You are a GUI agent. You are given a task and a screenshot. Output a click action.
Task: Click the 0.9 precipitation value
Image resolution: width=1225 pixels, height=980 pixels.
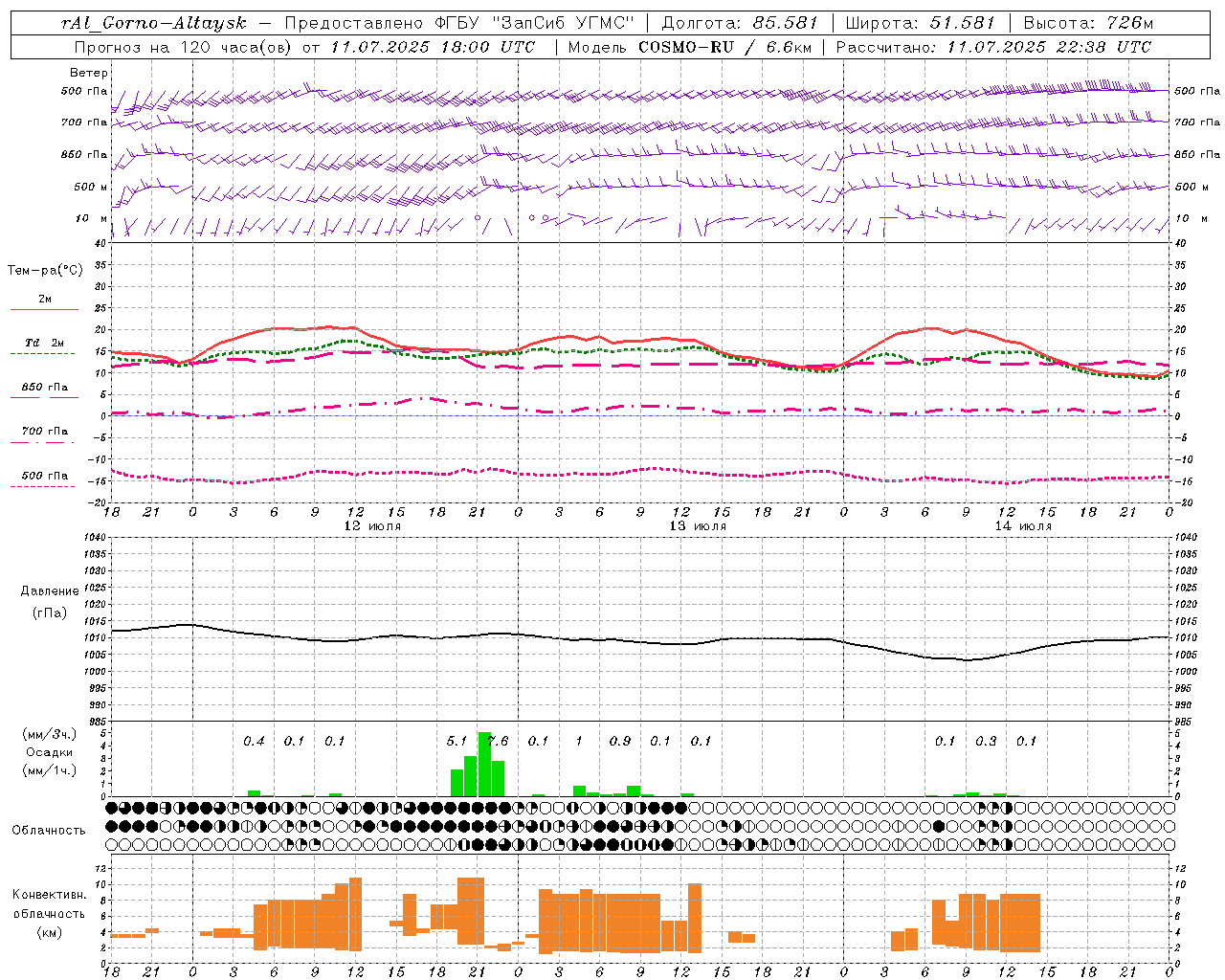pyautogui.click(x=620, y=742)
